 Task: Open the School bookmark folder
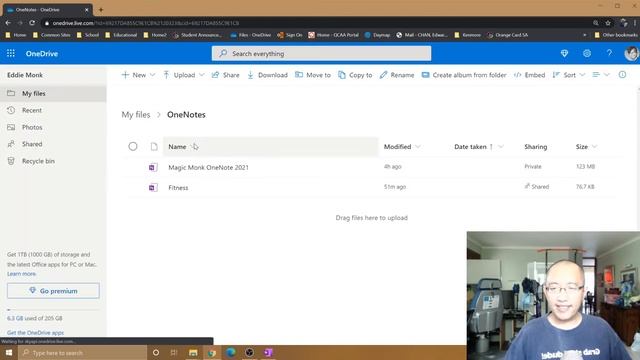click(88, 35)
